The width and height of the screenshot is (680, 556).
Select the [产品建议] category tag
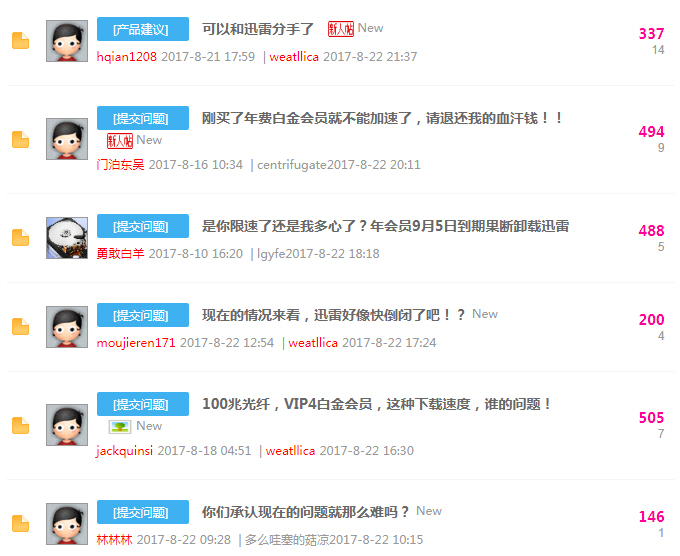point(143,29)
